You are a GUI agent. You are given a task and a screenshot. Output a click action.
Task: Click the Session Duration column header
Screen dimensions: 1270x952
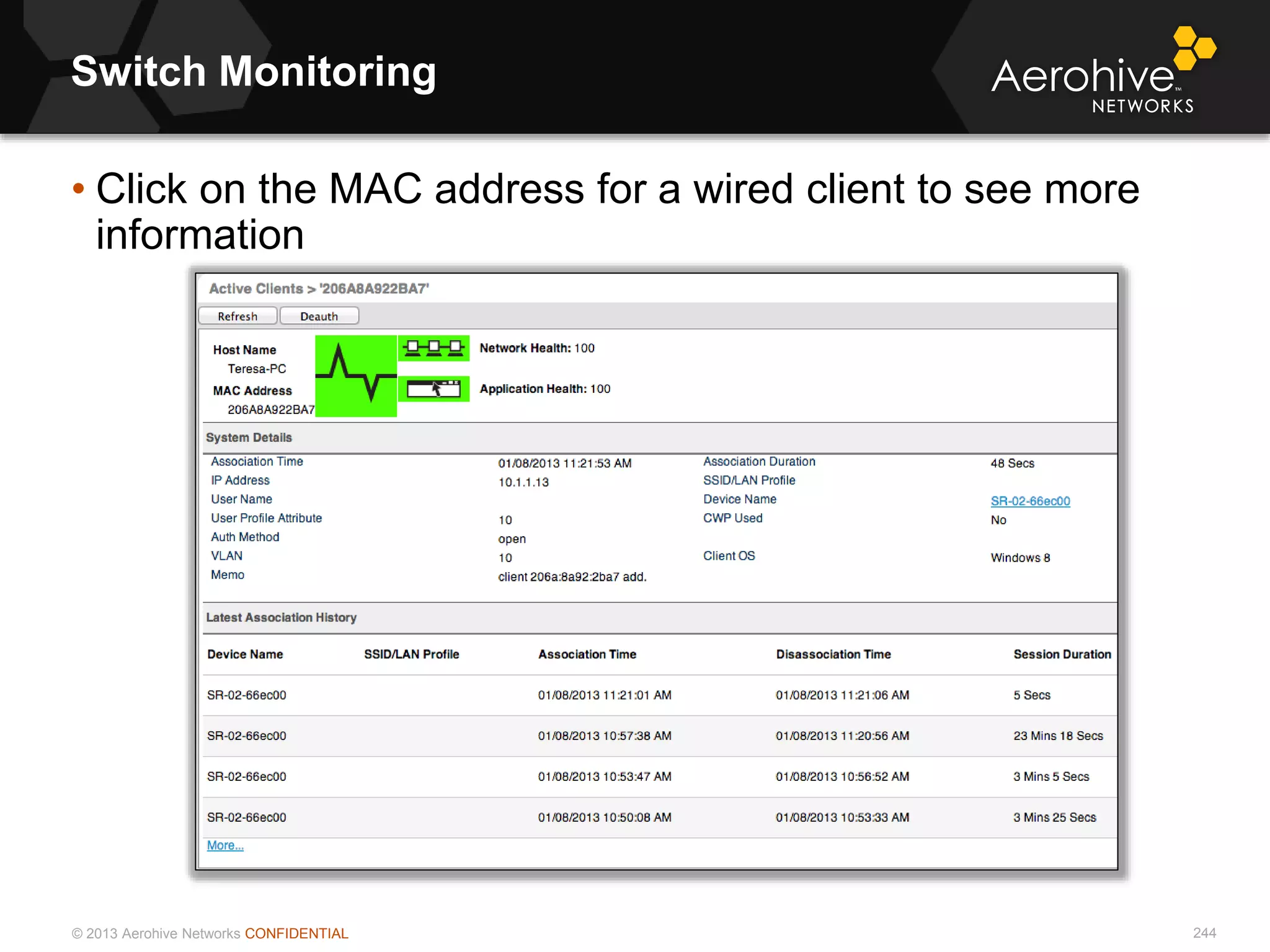(1062, 654)
